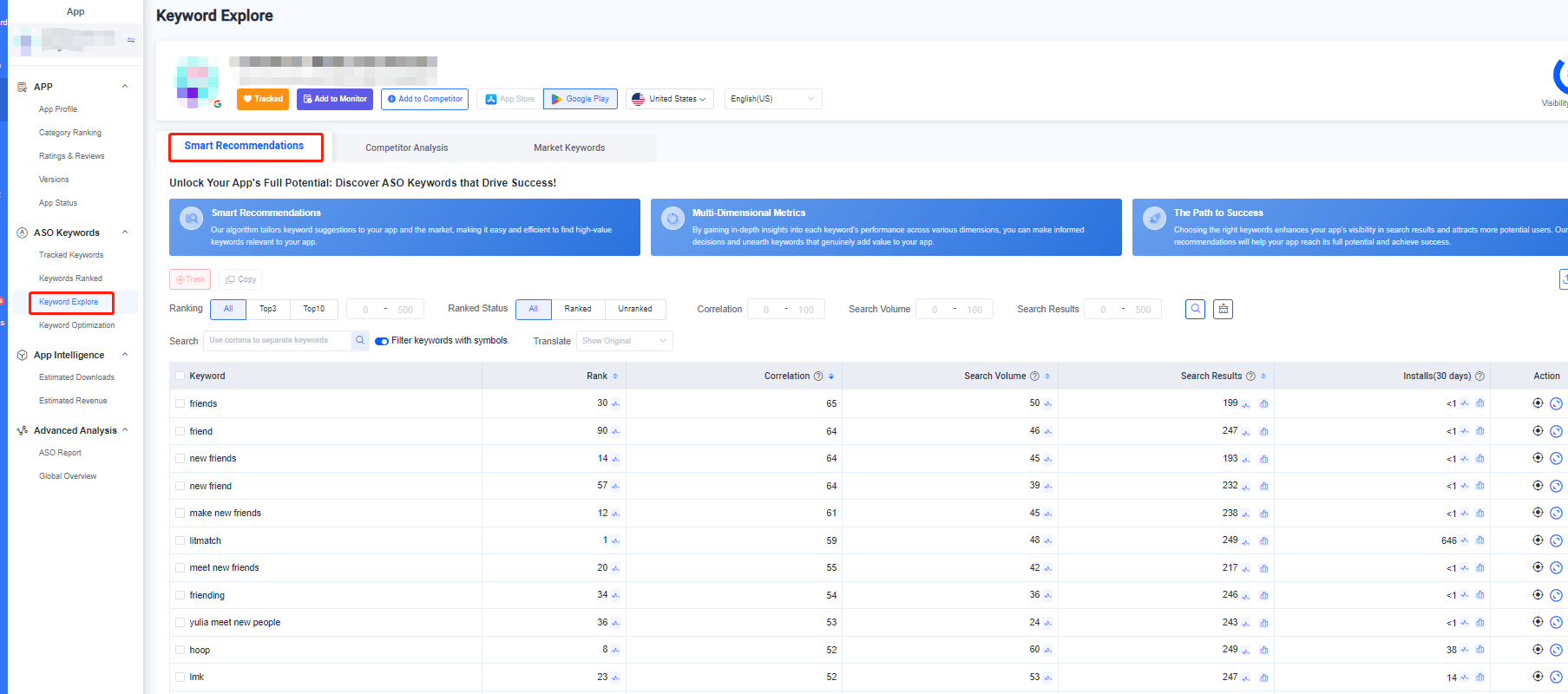Select the Google Play platform tab

click(x=581, y=99)
